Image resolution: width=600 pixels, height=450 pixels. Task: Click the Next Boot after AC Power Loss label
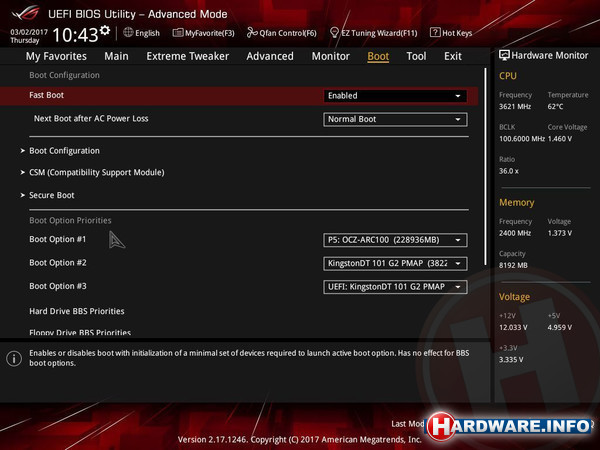91,118
